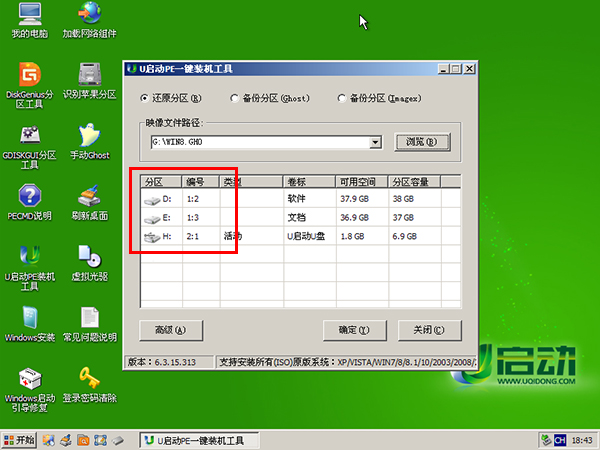The height and width of the screenshot is (450, 600).
Task: Click the second quick-launch icon in taskbar
Action: tap(66, 440)
